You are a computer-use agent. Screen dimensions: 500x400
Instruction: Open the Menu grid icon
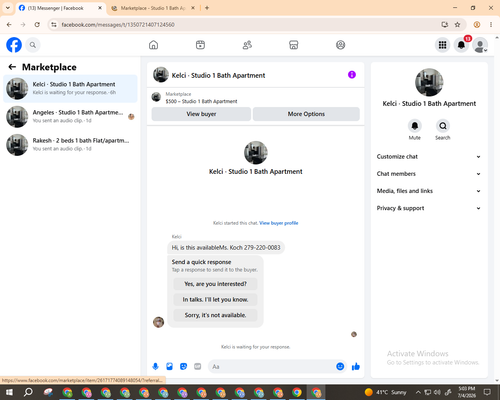point(442,45)
